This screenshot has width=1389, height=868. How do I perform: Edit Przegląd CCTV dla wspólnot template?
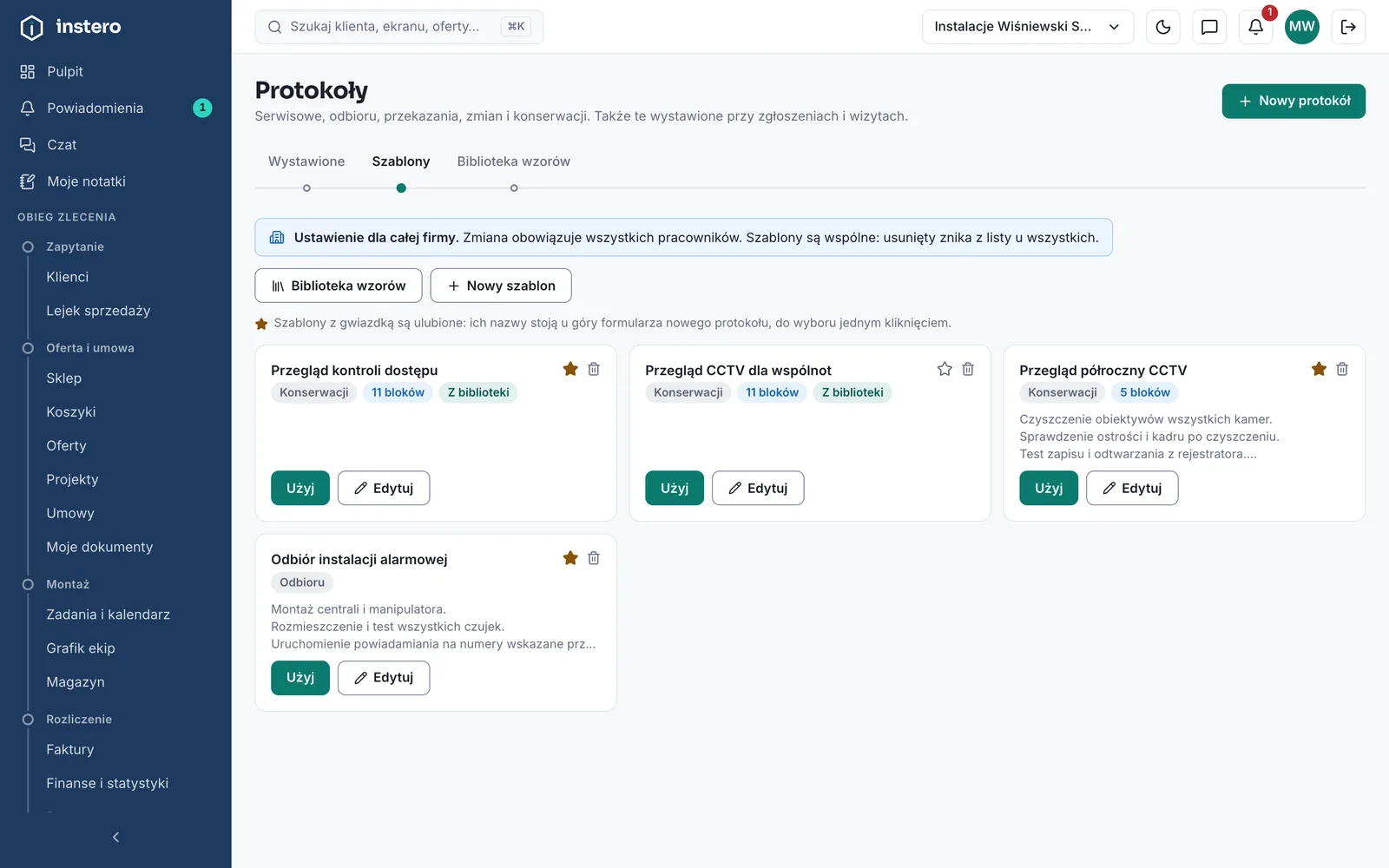click(x=758, y=488)
